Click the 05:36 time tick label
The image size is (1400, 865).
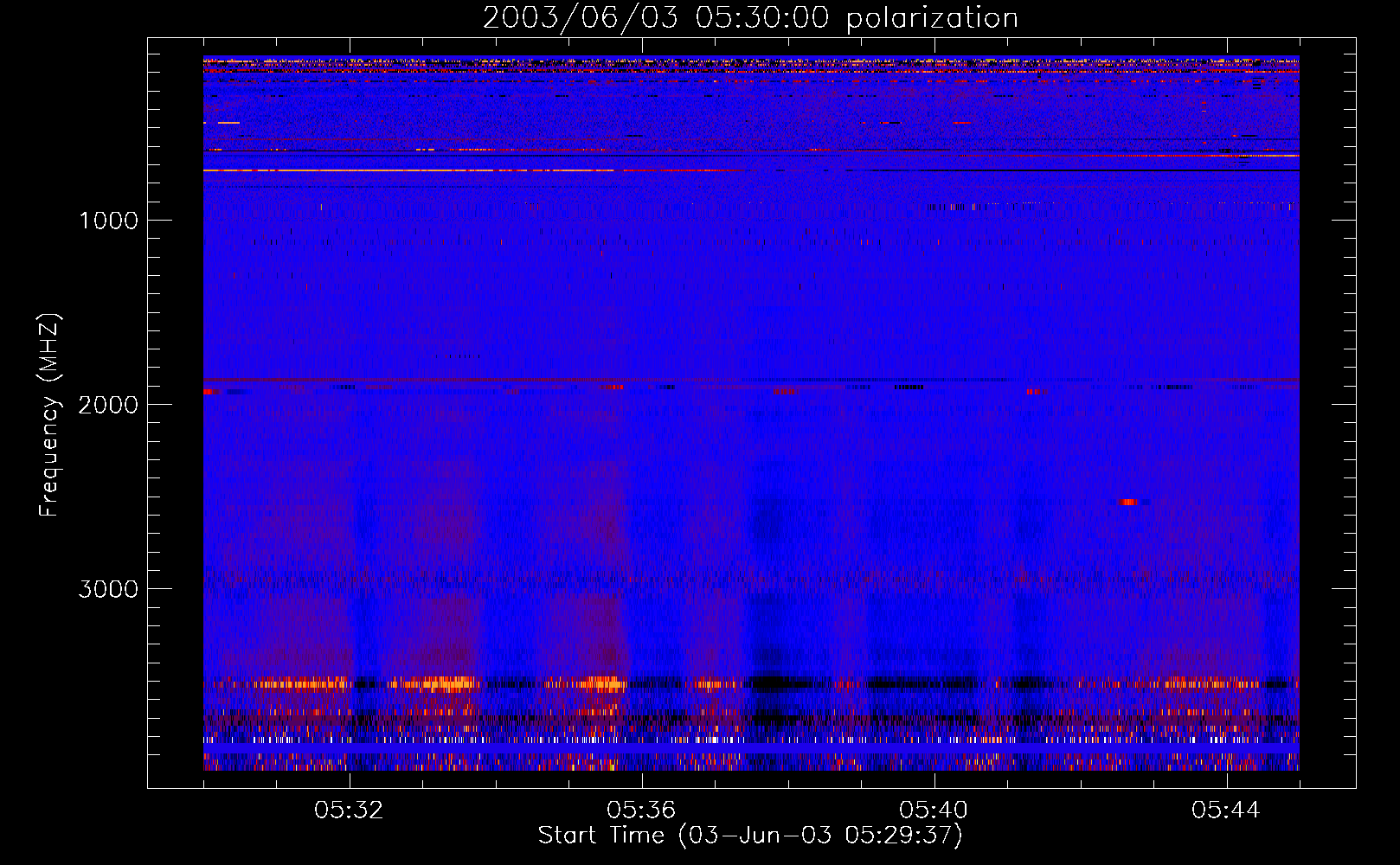[x=641, y=811]
